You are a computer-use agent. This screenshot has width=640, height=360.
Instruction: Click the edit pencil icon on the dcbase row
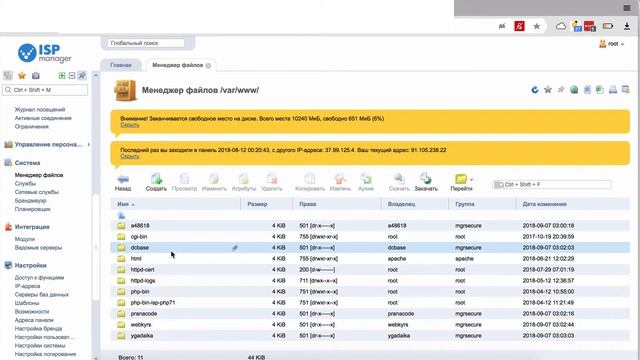(x=235, y=248)
